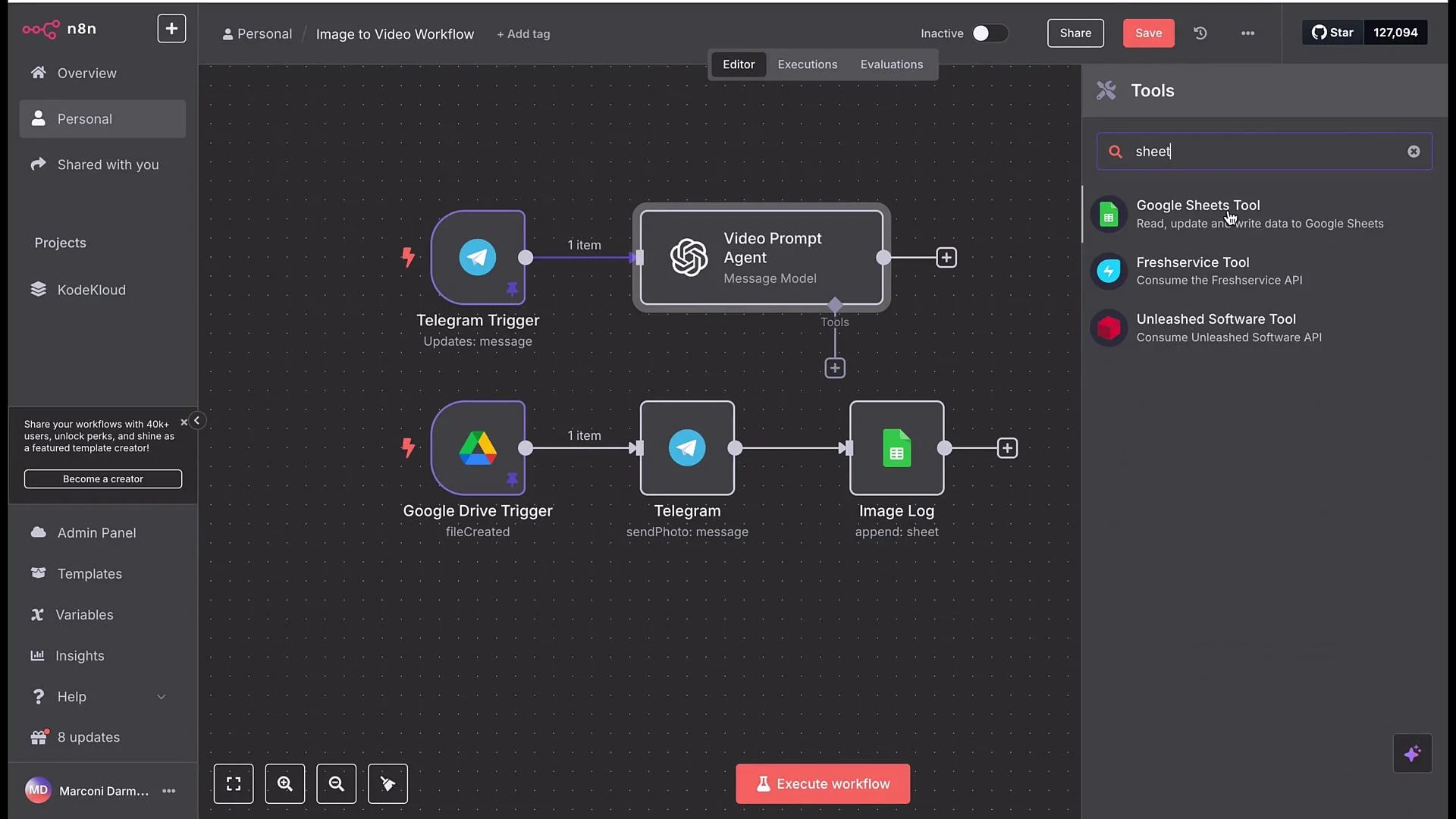The height and width of the screenshot is (819, 1456).
Task: Open user options ellipsis menu
Action: pos(169,791)
